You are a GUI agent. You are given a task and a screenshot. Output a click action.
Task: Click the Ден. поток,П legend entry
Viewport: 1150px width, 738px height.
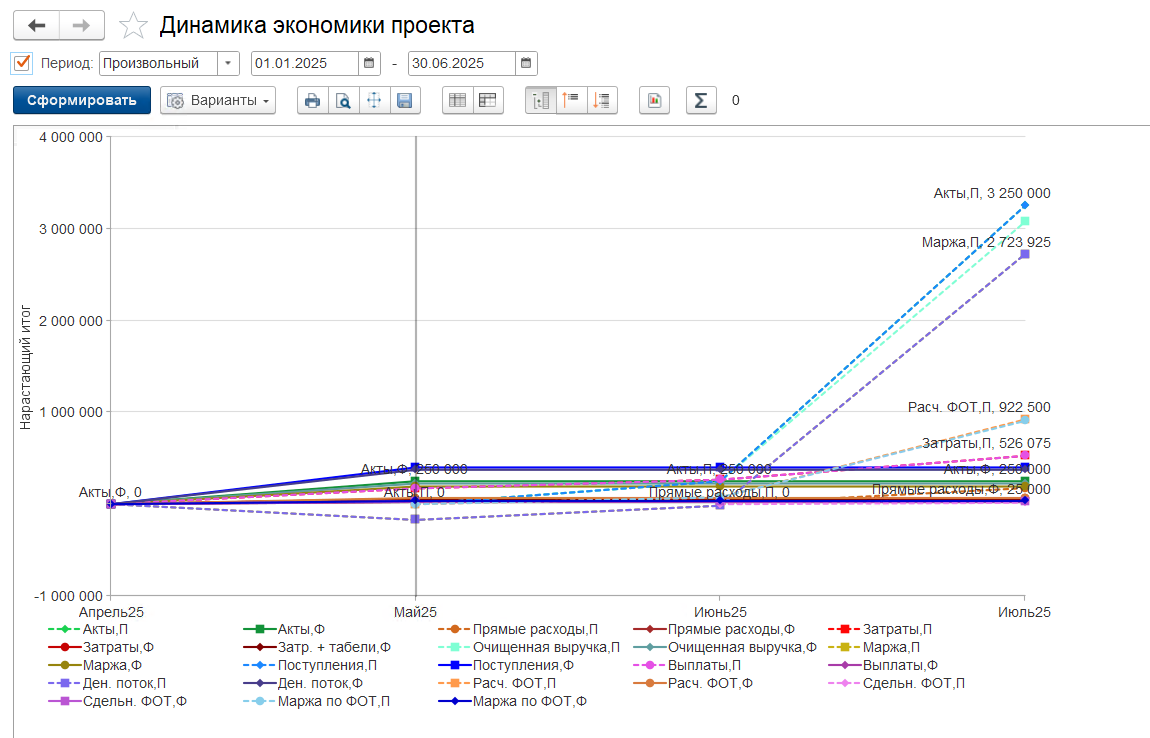(107, 683)
